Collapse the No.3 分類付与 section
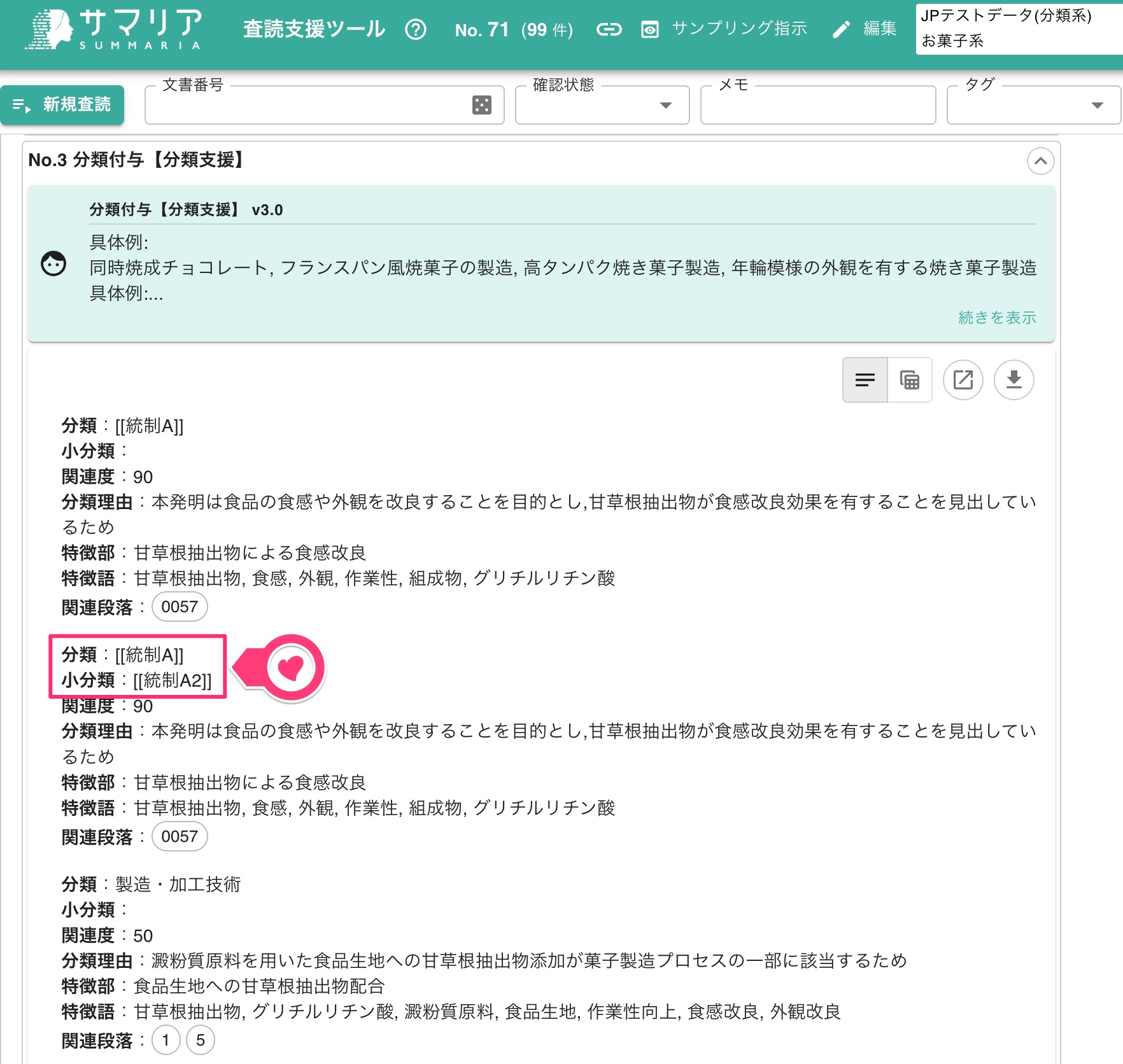Viewport: 1123px width, 1064px height. pos(1040,161)
